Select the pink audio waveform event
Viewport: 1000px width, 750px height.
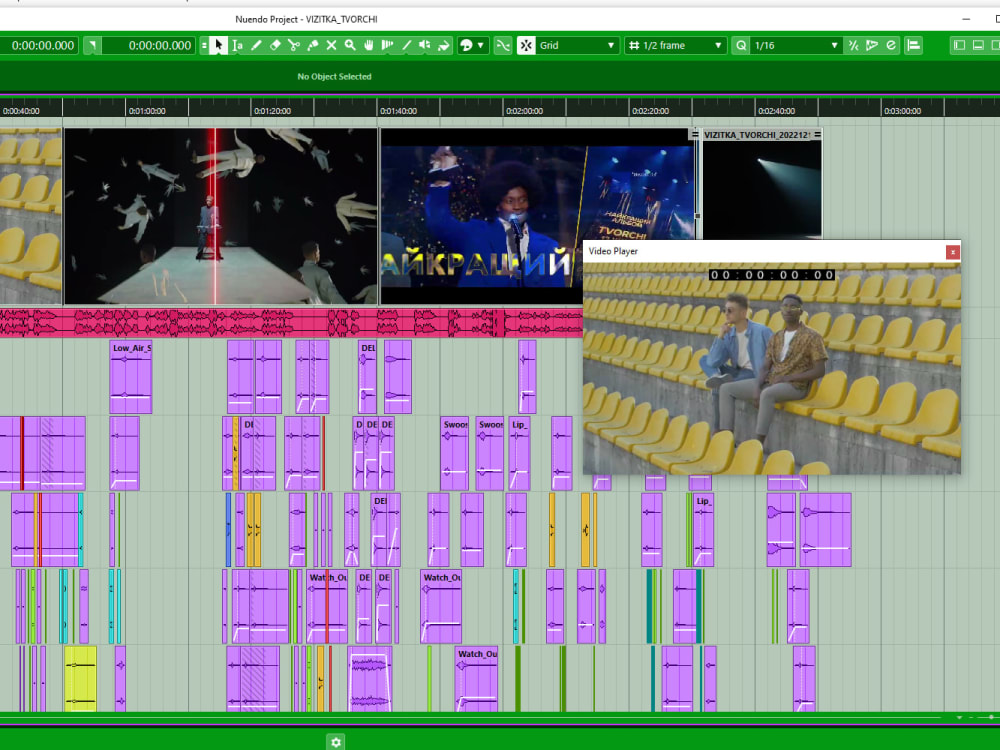point(291,323)
